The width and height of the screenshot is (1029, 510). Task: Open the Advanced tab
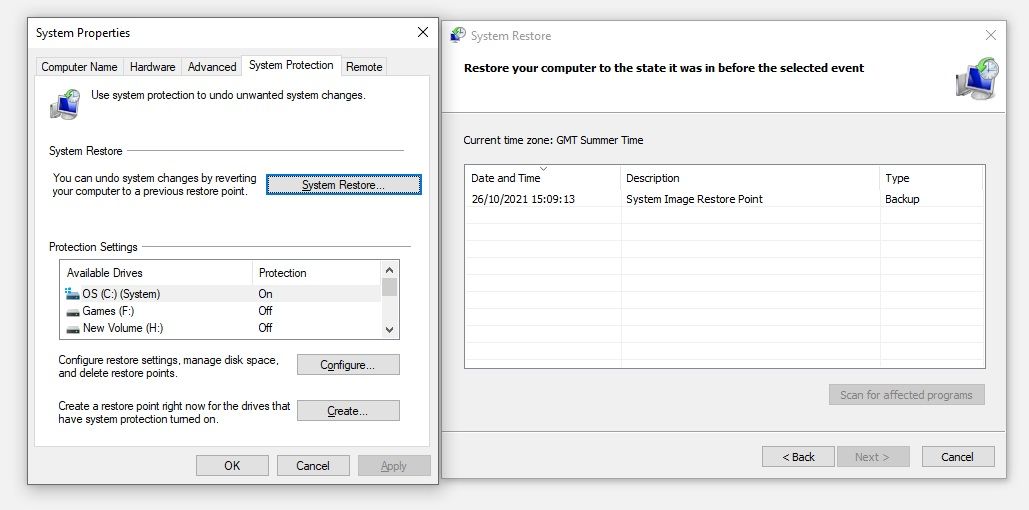click(x=212, y=66)
